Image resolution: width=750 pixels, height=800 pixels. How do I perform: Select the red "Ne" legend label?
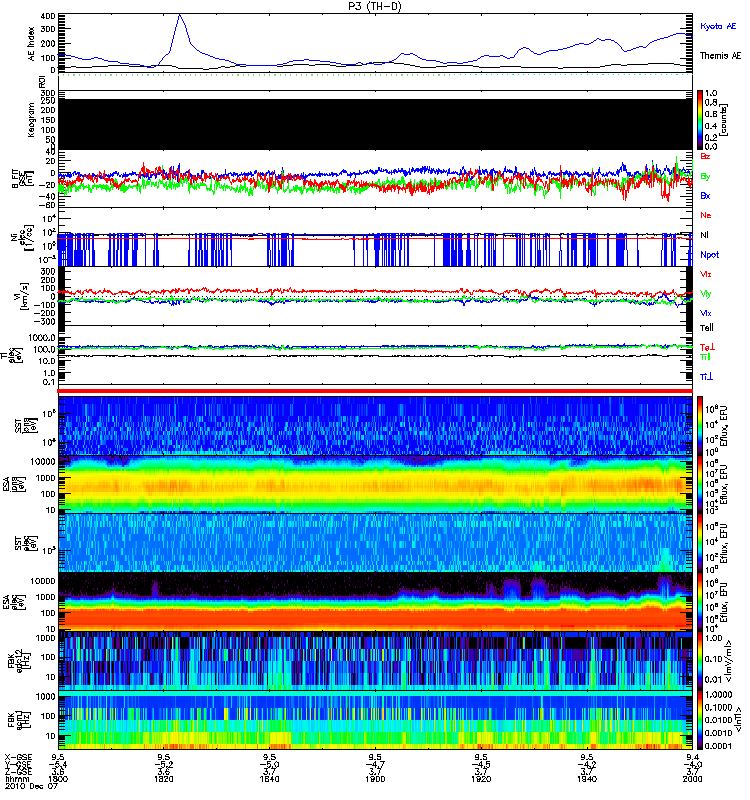coord(706,215)
